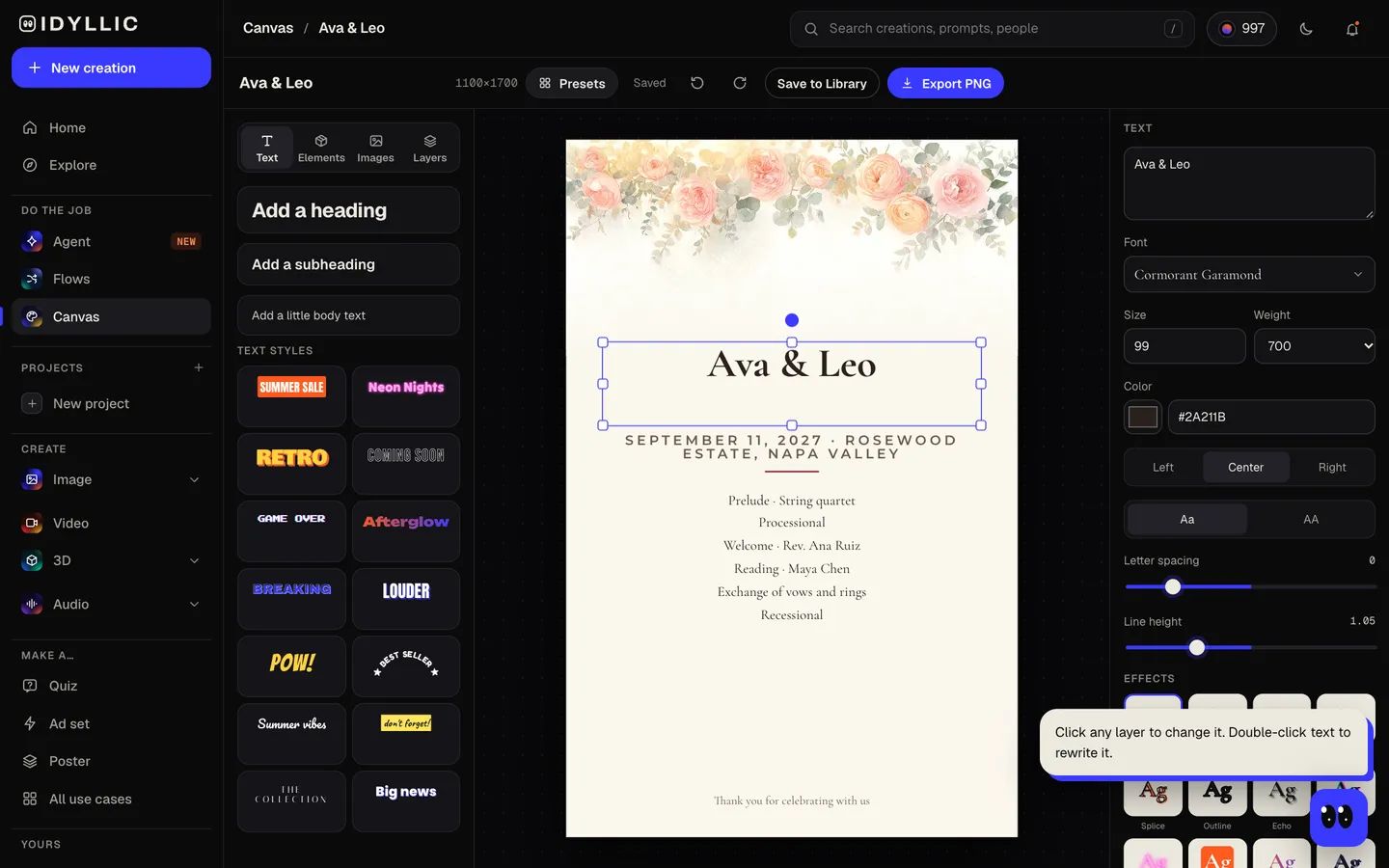This screenshot has width=1389, height=868.
Task: Open All use cases
Action: coord(111,799)
